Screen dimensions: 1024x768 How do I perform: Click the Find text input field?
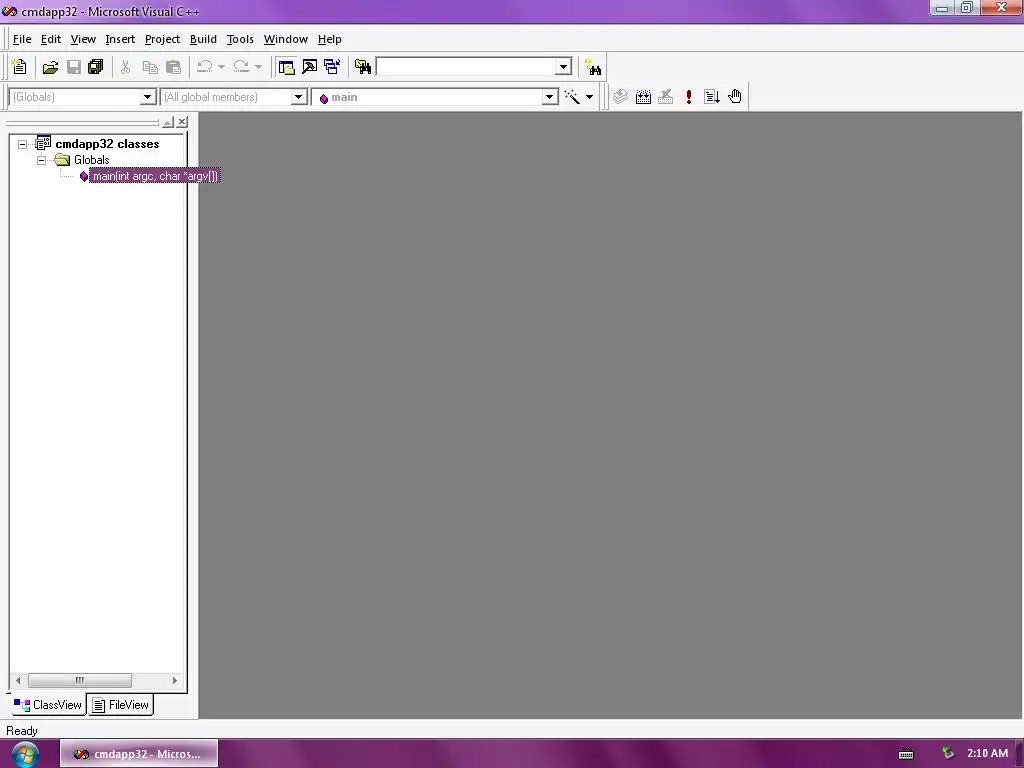coord(466,67)
